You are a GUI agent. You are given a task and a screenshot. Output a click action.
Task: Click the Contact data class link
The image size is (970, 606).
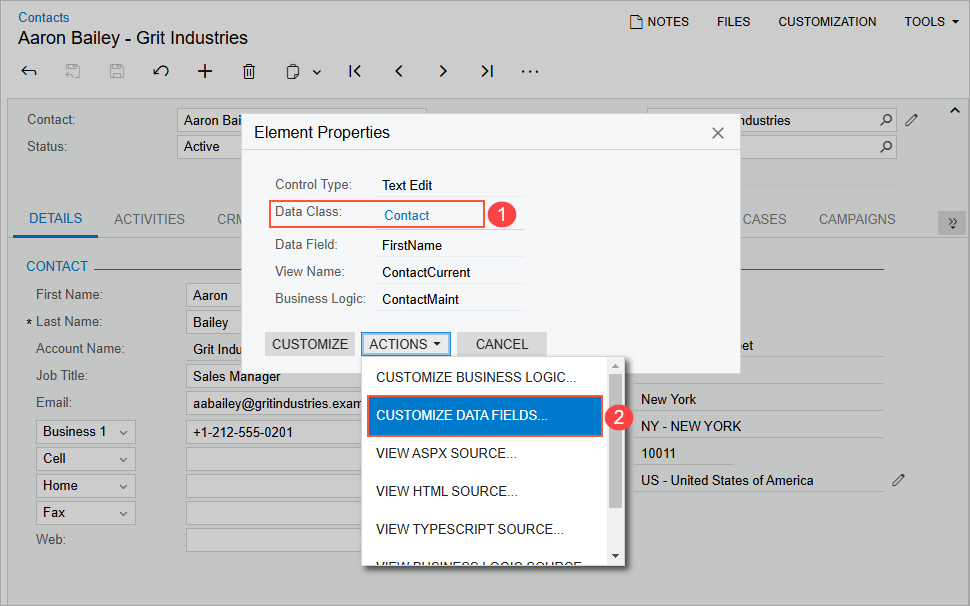406,215
